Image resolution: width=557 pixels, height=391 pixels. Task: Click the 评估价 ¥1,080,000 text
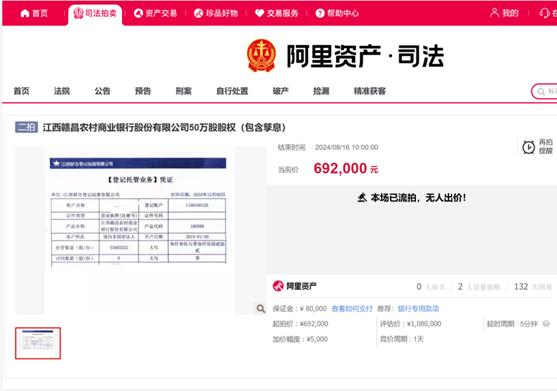point(410,324)
